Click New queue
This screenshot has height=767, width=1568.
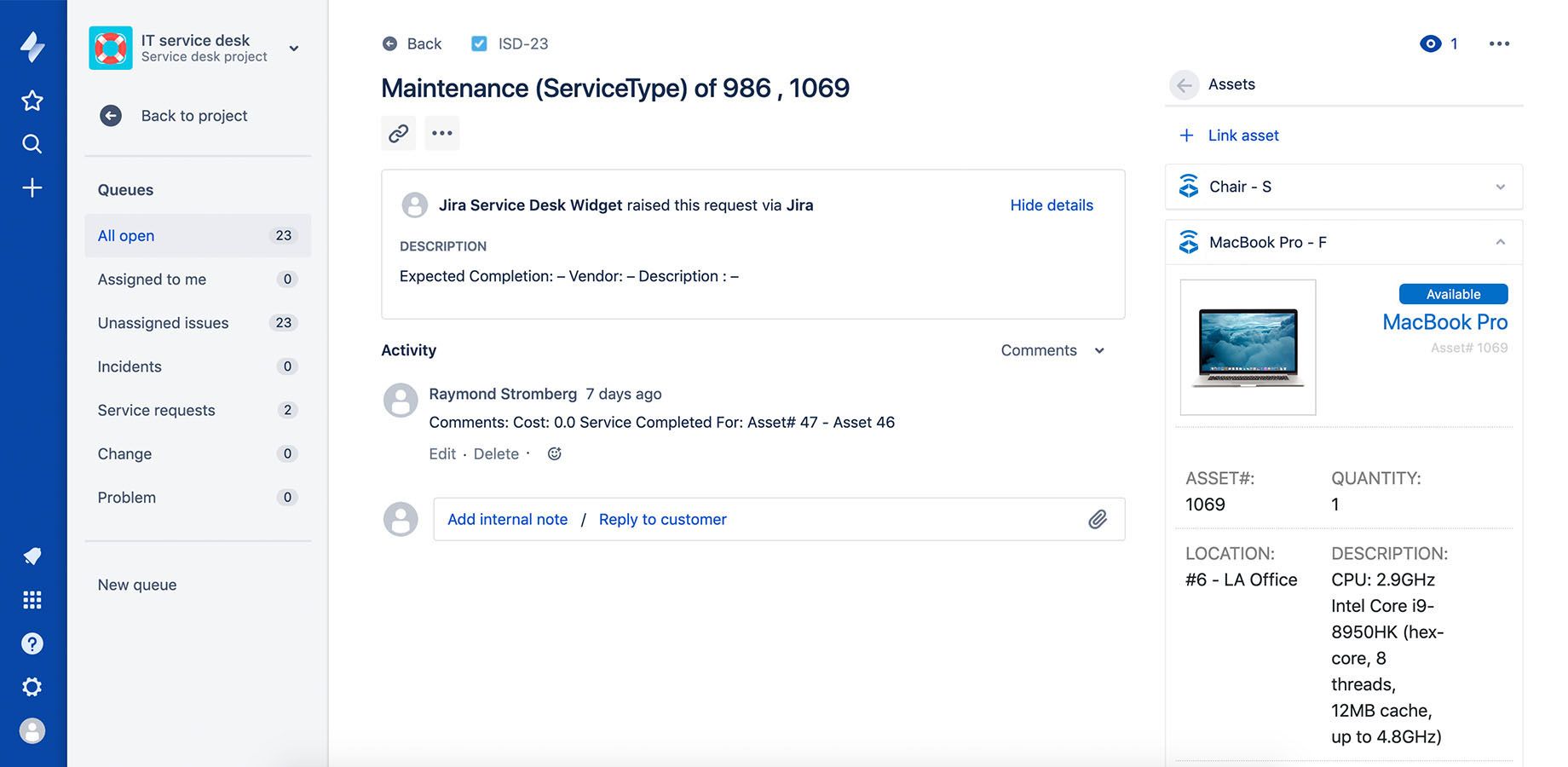(x=137, y=585)
